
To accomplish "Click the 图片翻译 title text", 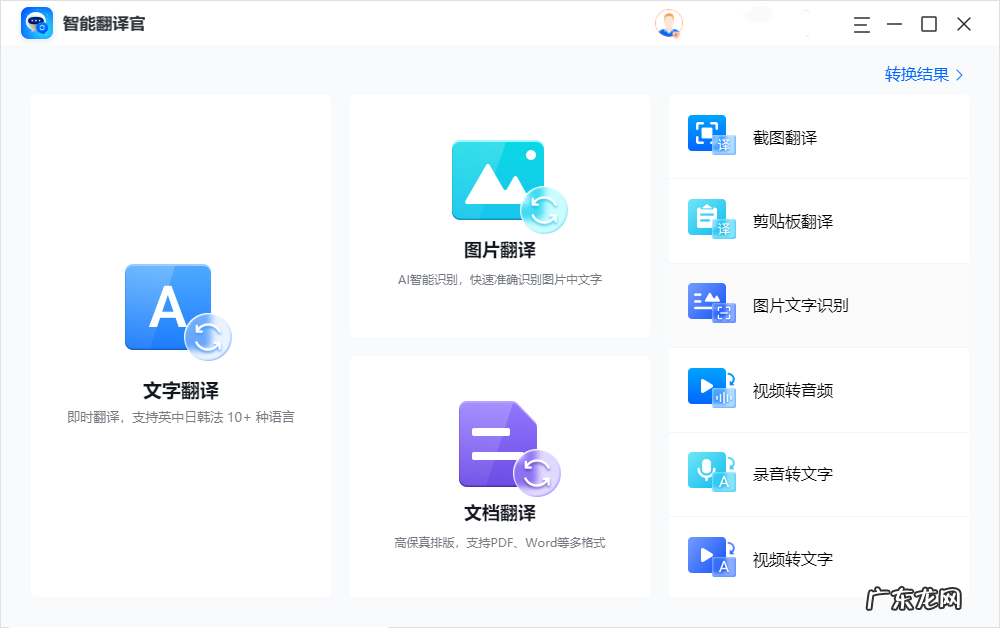I will coord(500,250).
